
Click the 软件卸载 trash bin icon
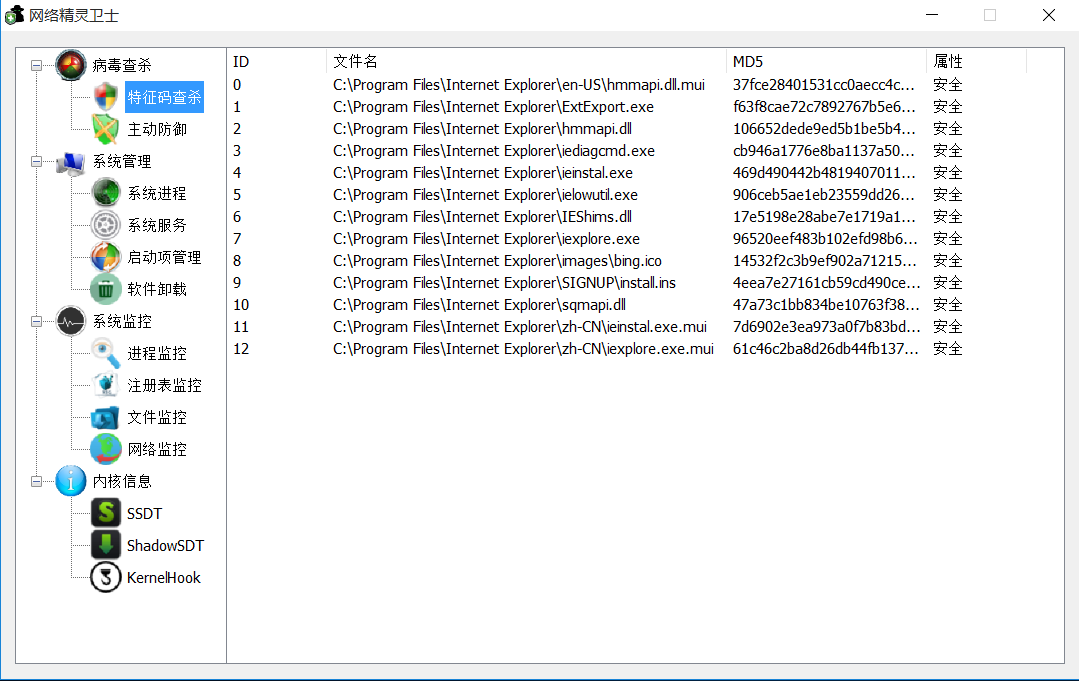pos(105,289)
